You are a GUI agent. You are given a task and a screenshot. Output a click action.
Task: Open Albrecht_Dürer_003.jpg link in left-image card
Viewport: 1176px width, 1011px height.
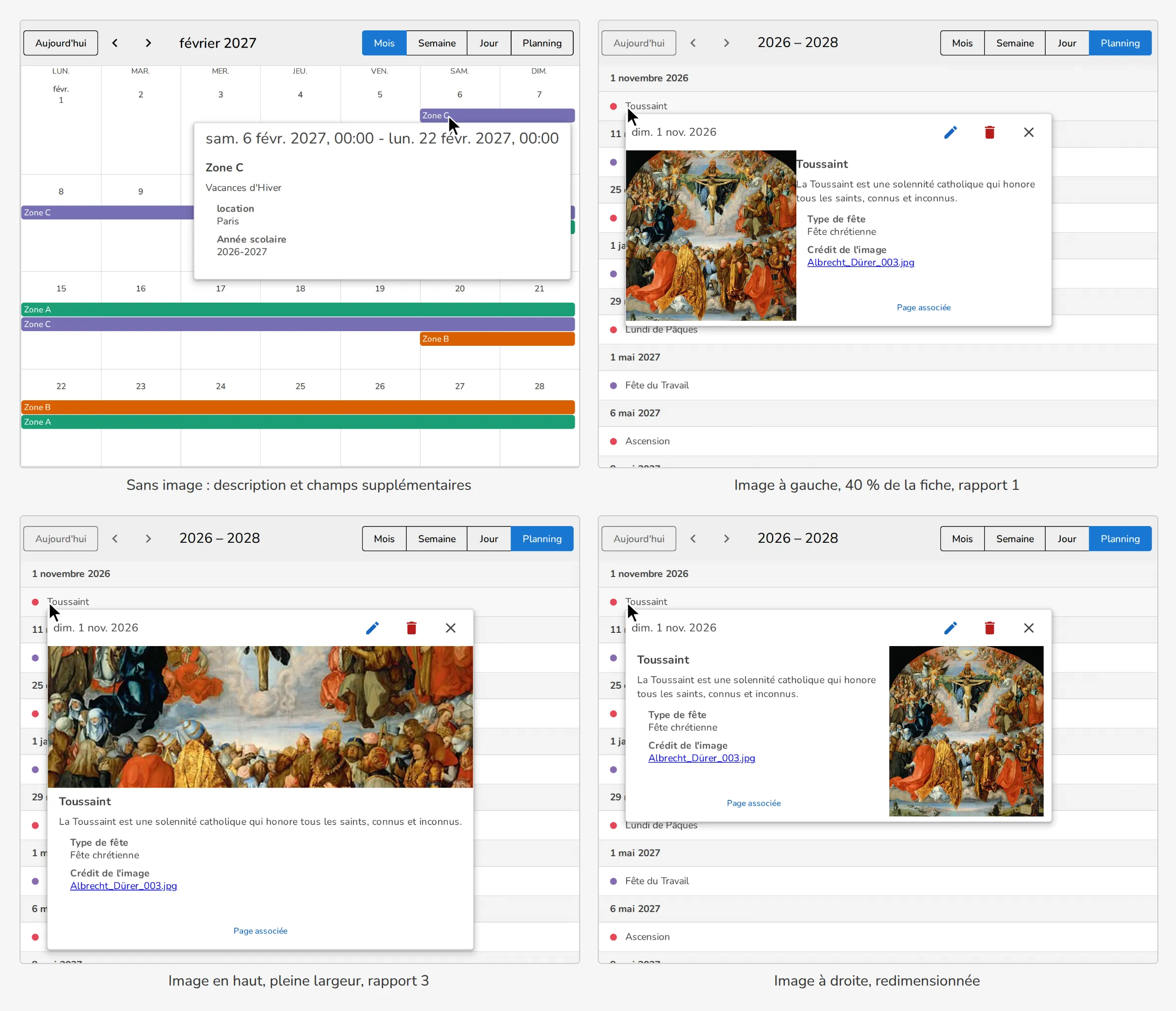860,263
